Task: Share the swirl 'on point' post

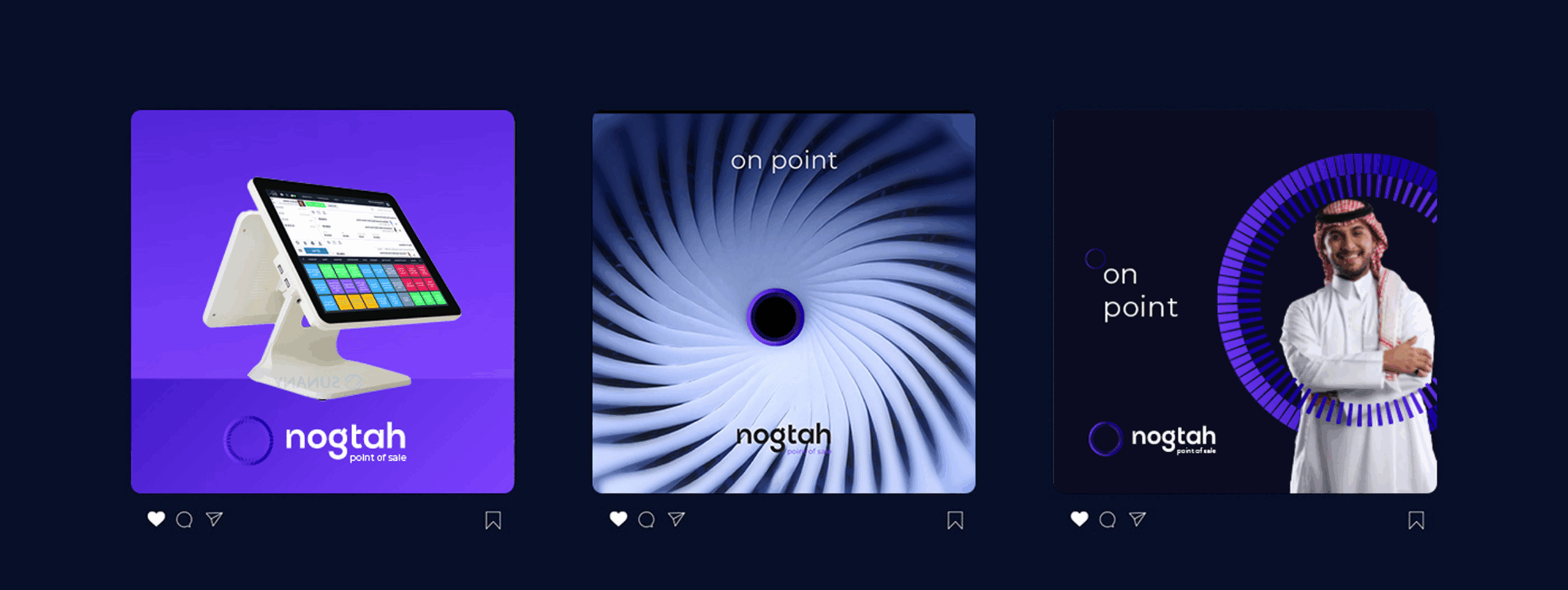Action: pos(676,519)
